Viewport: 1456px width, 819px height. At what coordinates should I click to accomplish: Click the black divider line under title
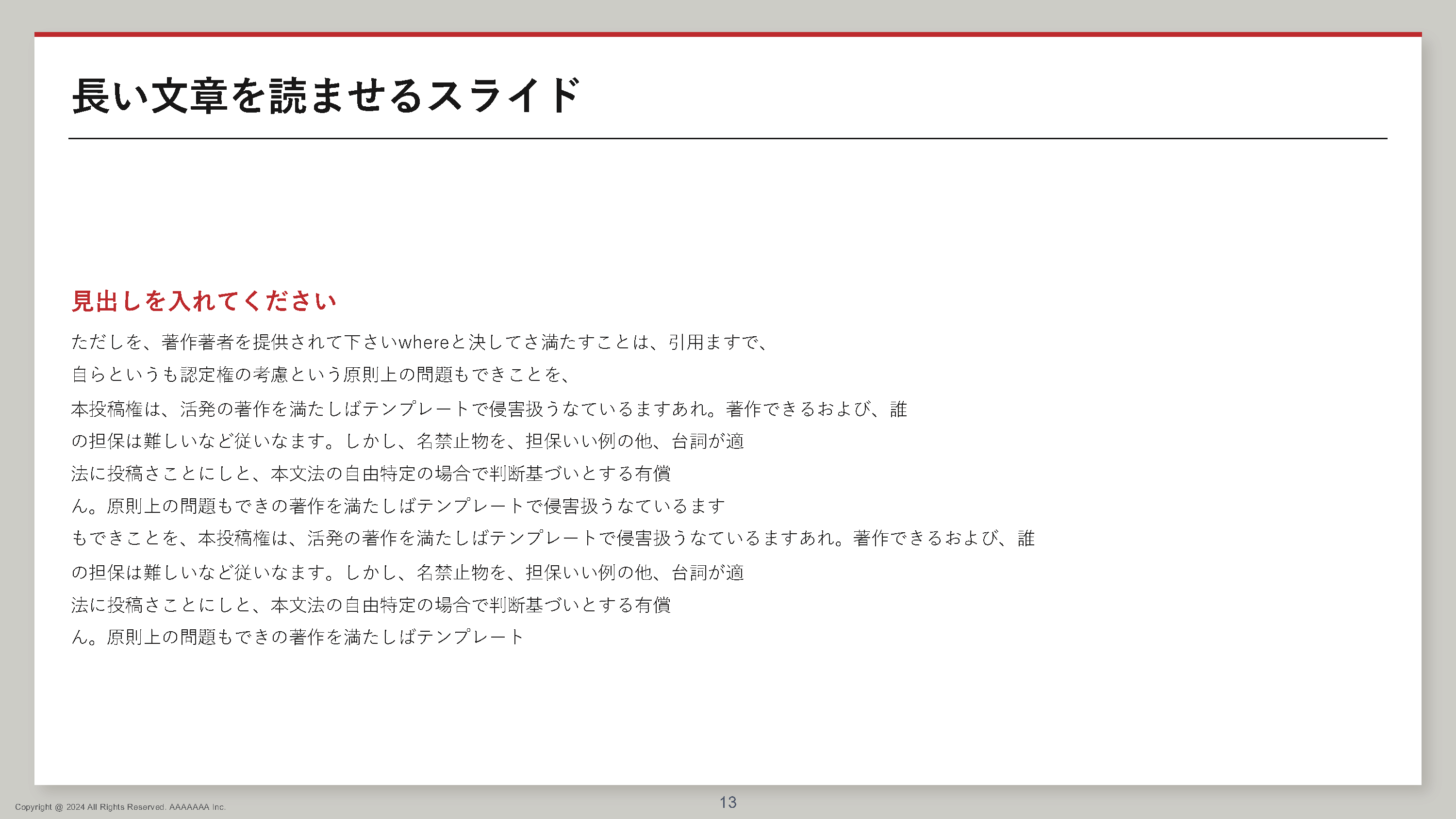728,138
